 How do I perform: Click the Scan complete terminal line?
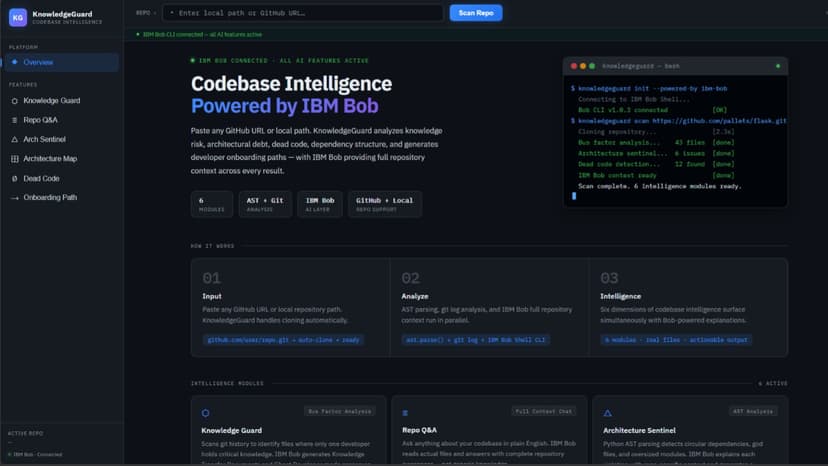coord(660,186)
